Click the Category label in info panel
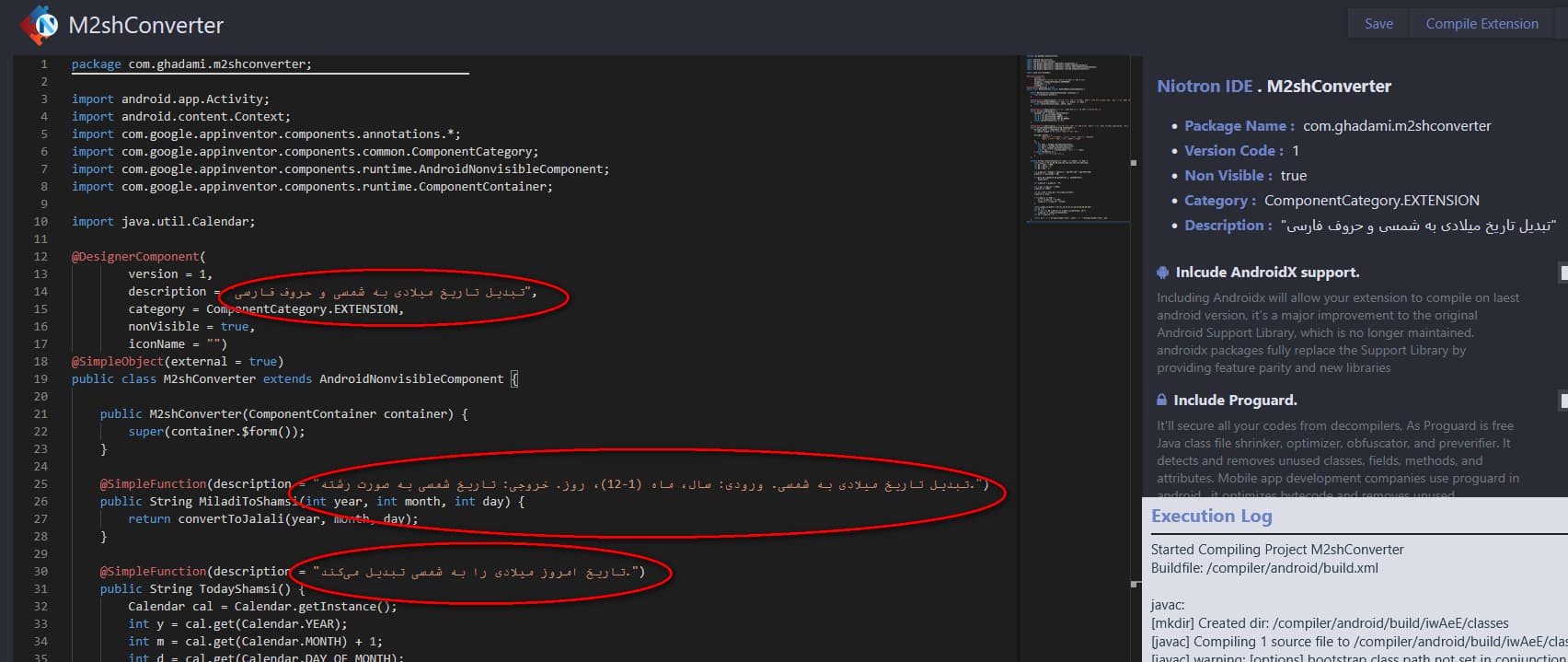 (x=1220, y=201)
